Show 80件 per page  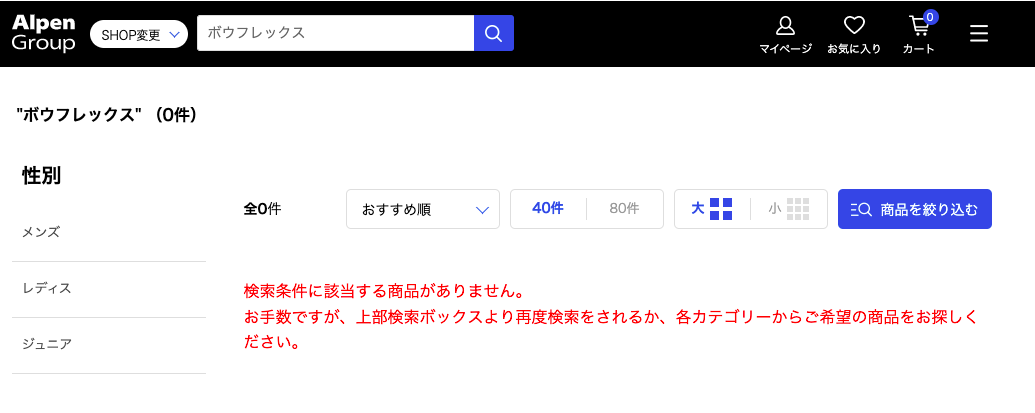click(x=624, y=208)
